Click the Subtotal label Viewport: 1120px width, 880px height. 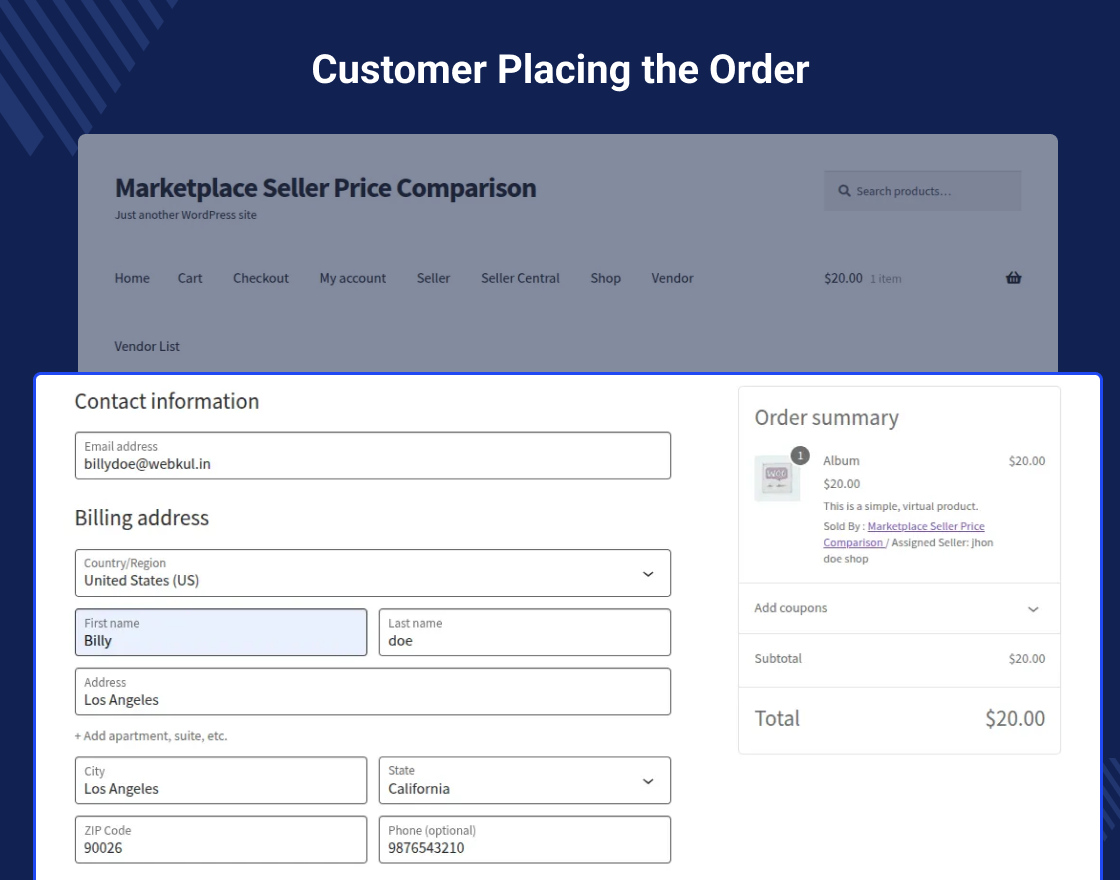tap(778, 659)
